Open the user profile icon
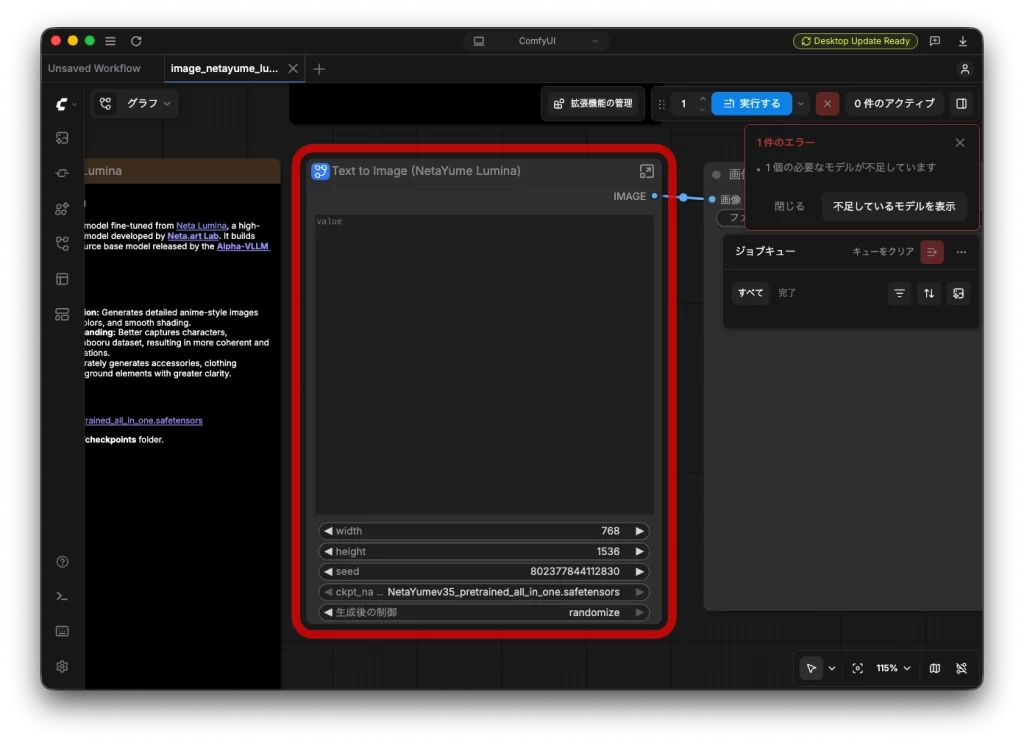Viewport: 1024px width, 744px height. [x=965, y=69]
